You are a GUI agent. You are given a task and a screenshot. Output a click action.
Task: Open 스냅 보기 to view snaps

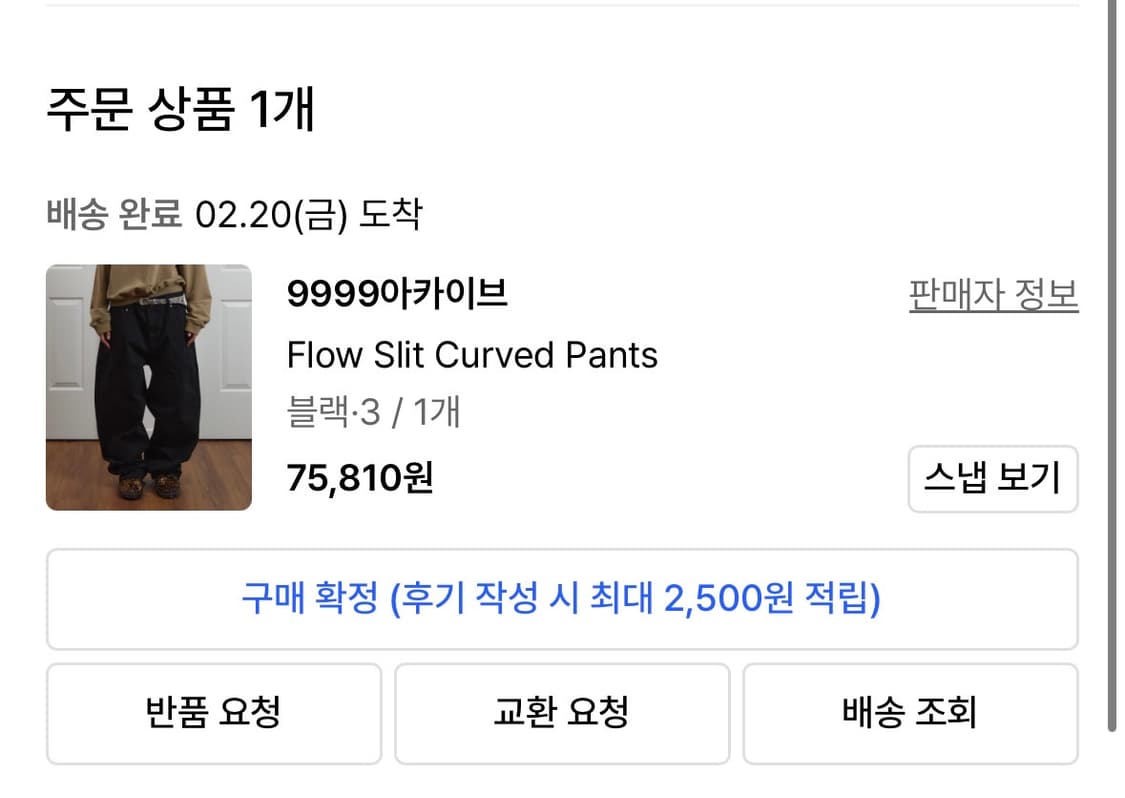coord(993,480)
